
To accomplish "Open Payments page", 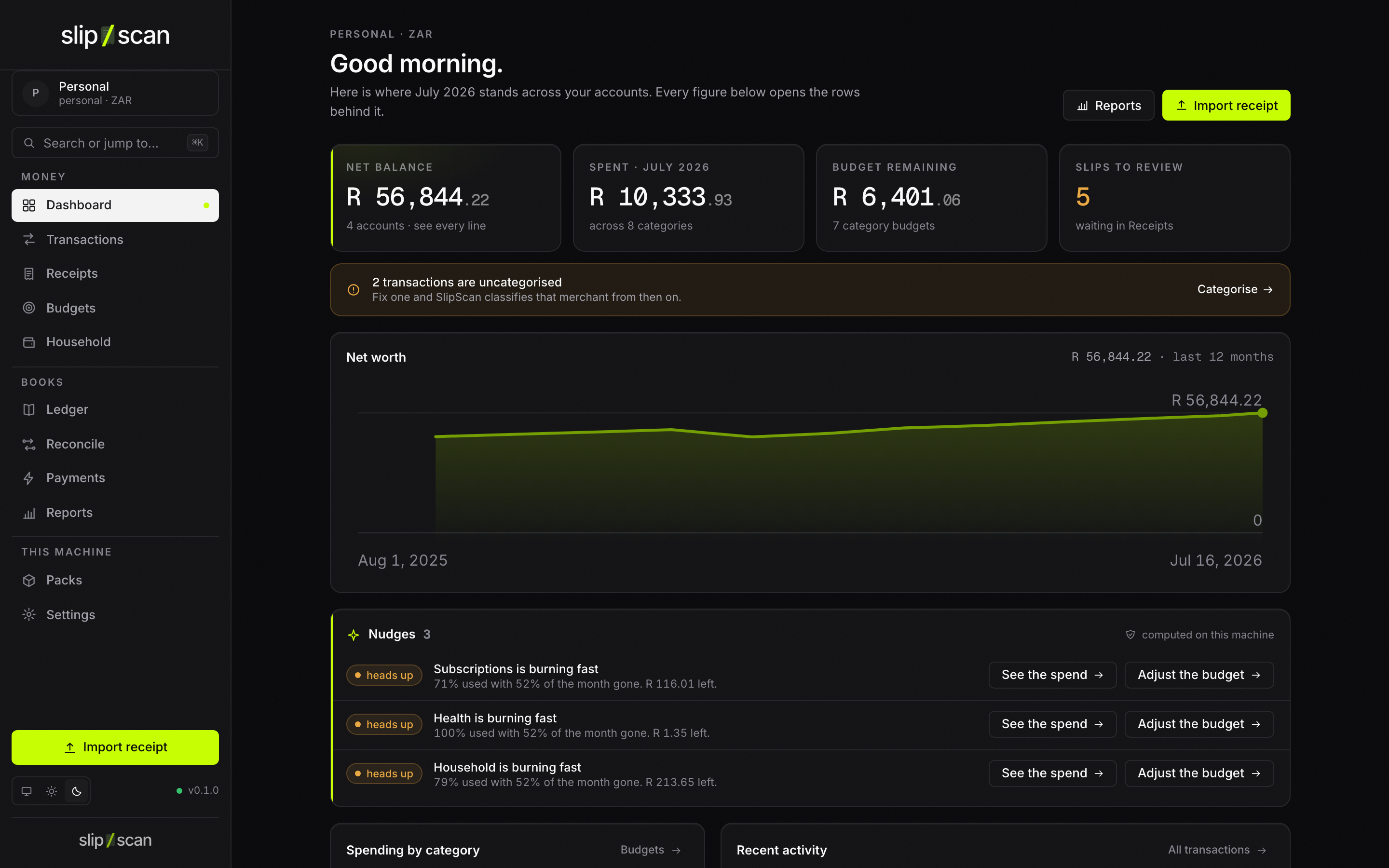I will point(115,477).
